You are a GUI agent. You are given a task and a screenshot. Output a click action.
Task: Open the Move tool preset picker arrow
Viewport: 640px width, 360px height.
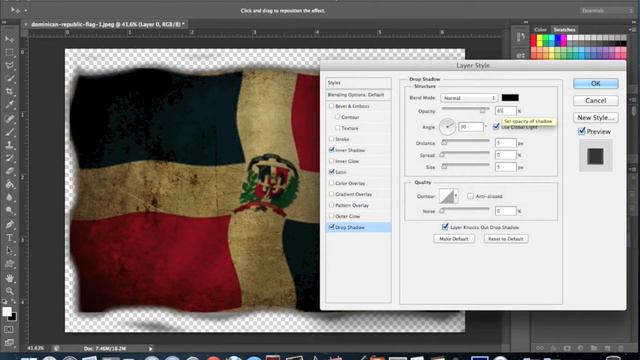[26, 10]
